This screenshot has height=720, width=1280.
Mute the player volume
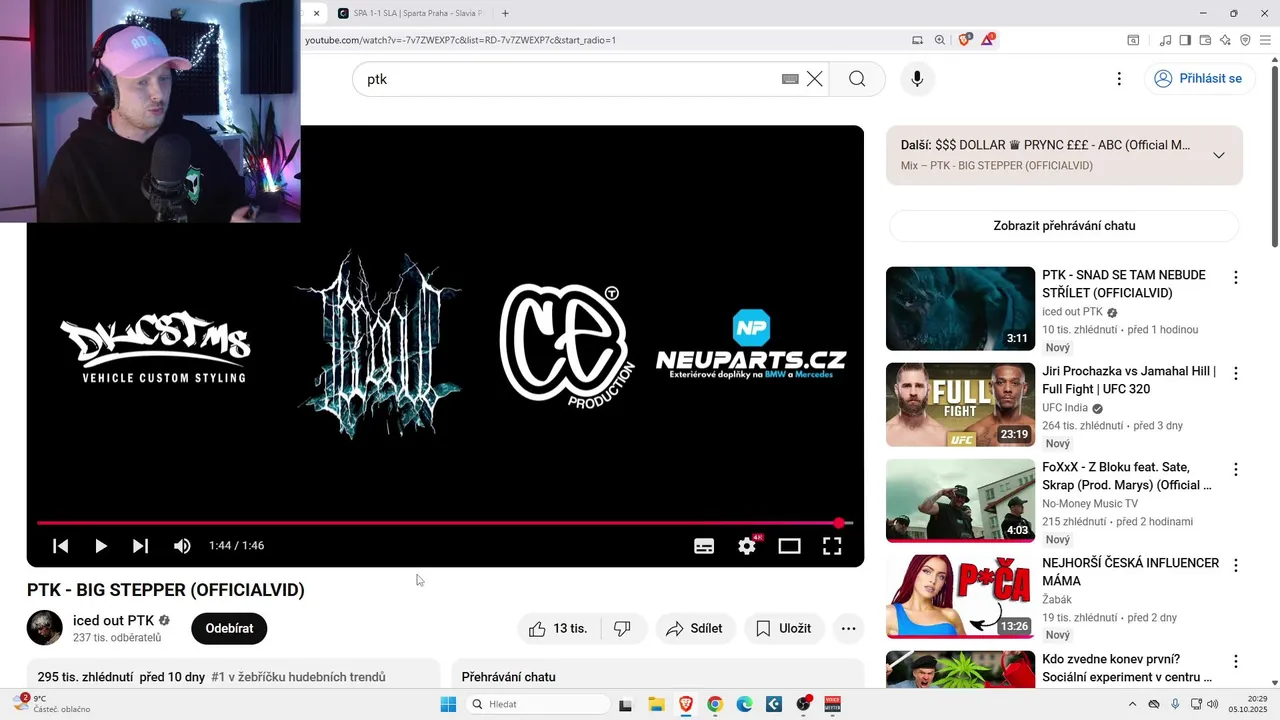182,546
